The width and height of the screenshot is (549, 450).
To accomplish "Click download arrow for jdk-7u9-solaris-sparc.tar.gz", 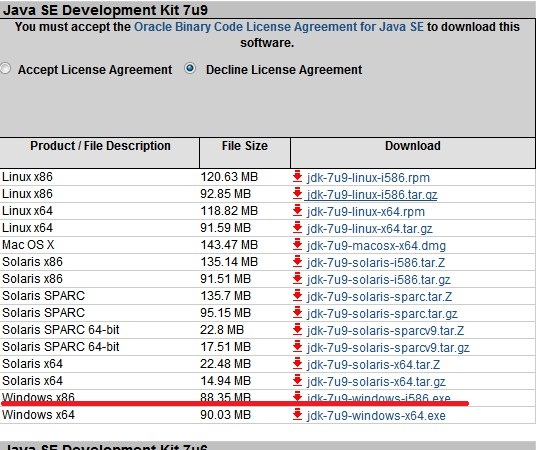I will pyautogui.click(x=297, y=312).
